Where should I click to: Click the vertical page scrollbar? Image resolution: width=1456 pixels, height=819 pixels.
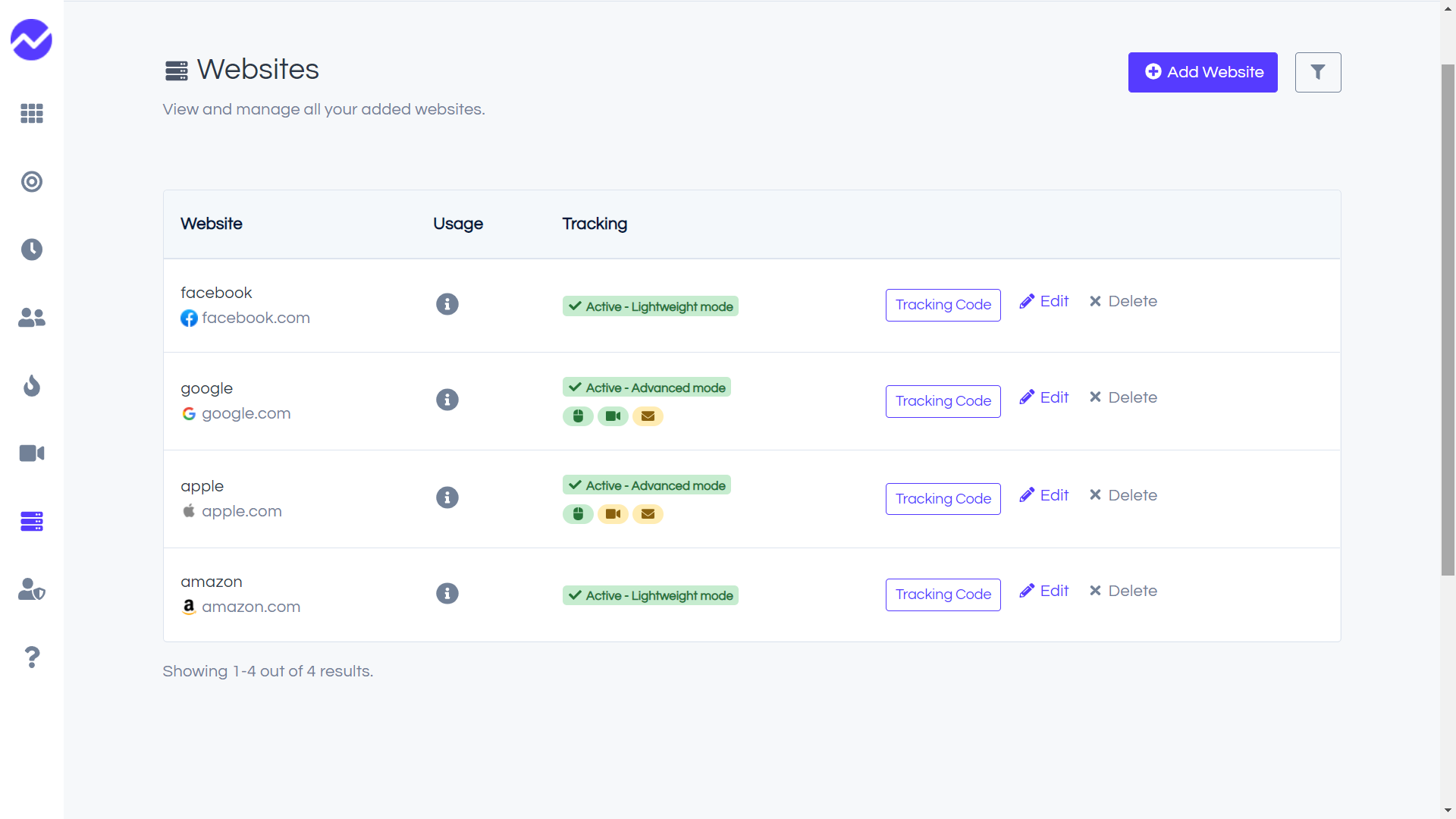click(1448, 318)
